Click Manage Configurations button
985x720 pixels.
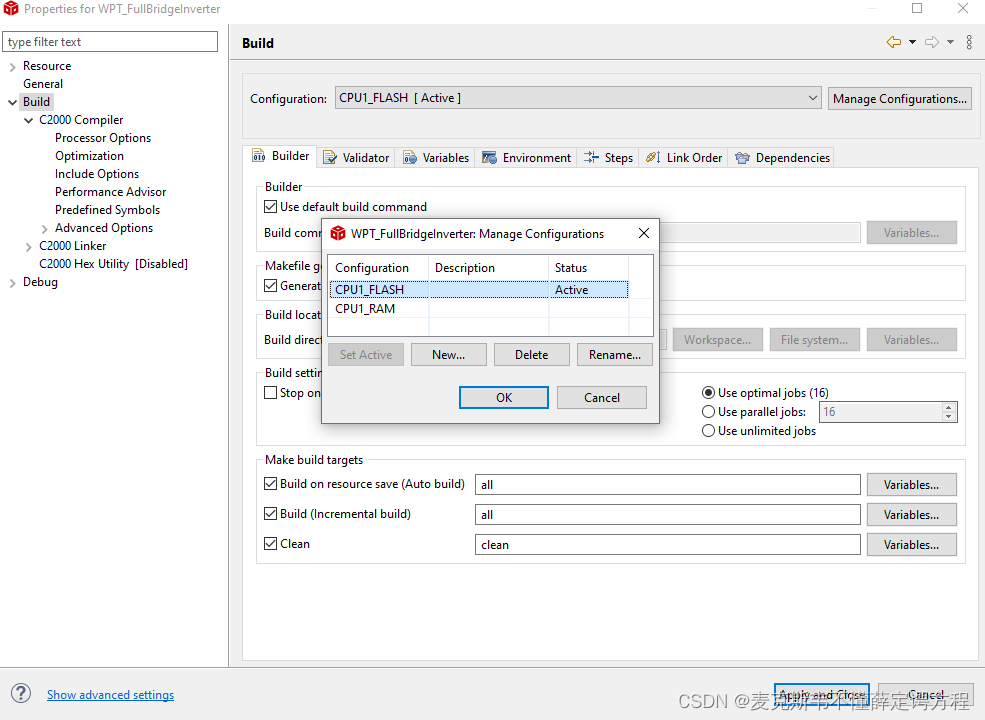tap(900, 99)
